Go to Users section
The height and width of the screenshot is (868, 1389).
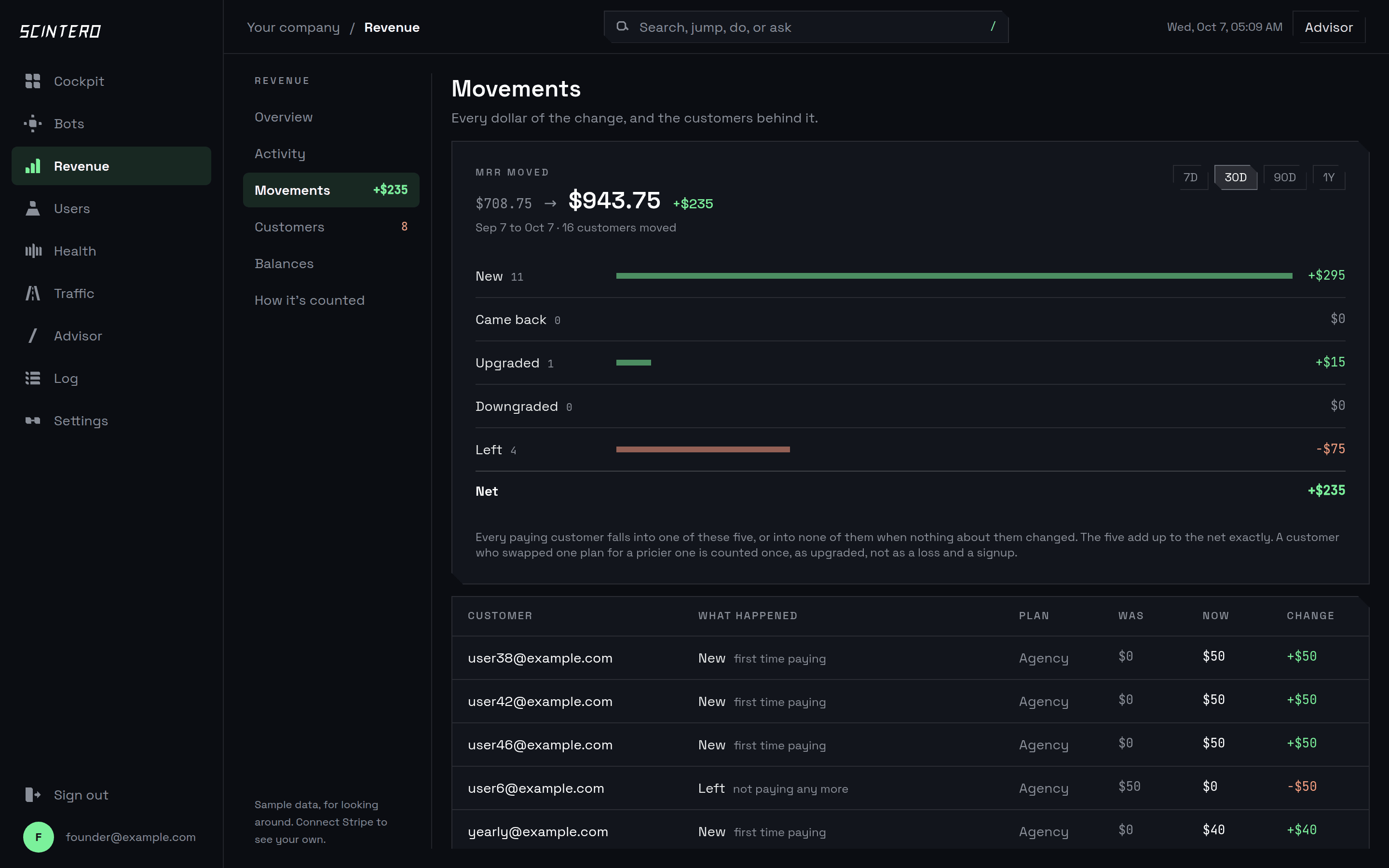click(111, 208)
